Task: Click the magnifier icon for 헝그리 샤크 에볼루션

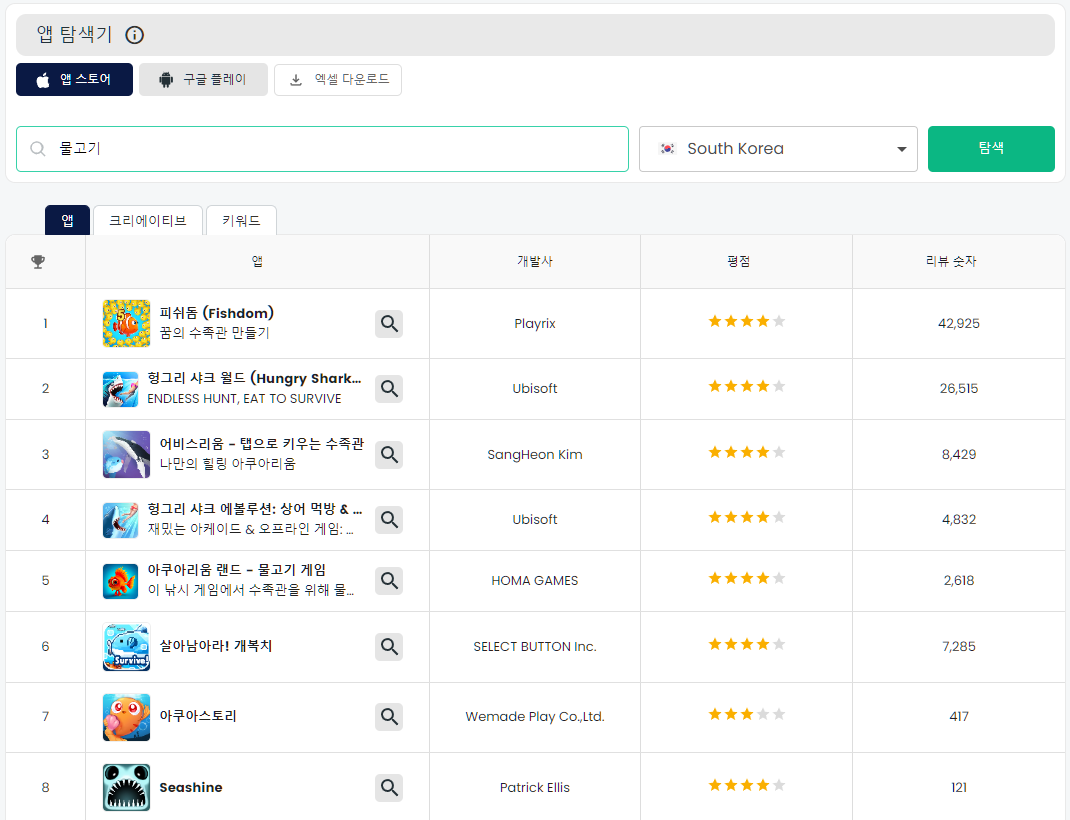Action: pyautogui.click(x=389, y=520)
